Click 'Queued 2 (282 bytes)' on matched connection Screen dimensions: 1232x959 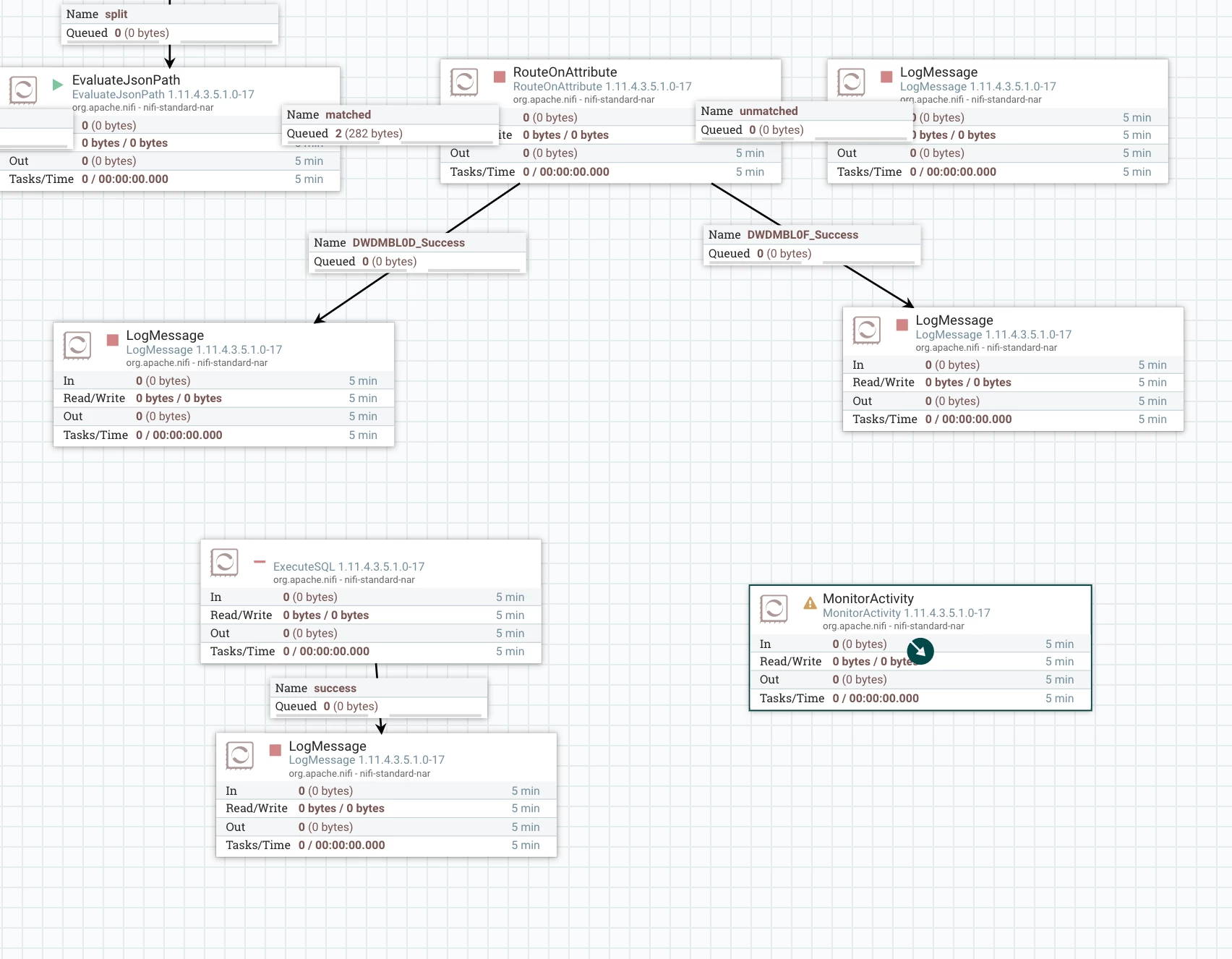tap(344, 134)
